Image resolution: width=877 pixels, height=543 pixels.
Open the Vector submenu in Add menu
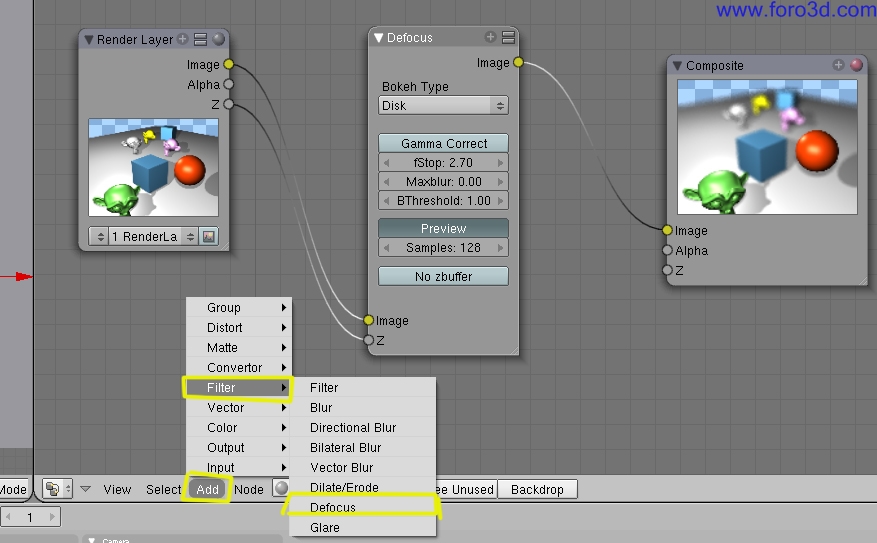pyautogui.click(x=239, y=408)
